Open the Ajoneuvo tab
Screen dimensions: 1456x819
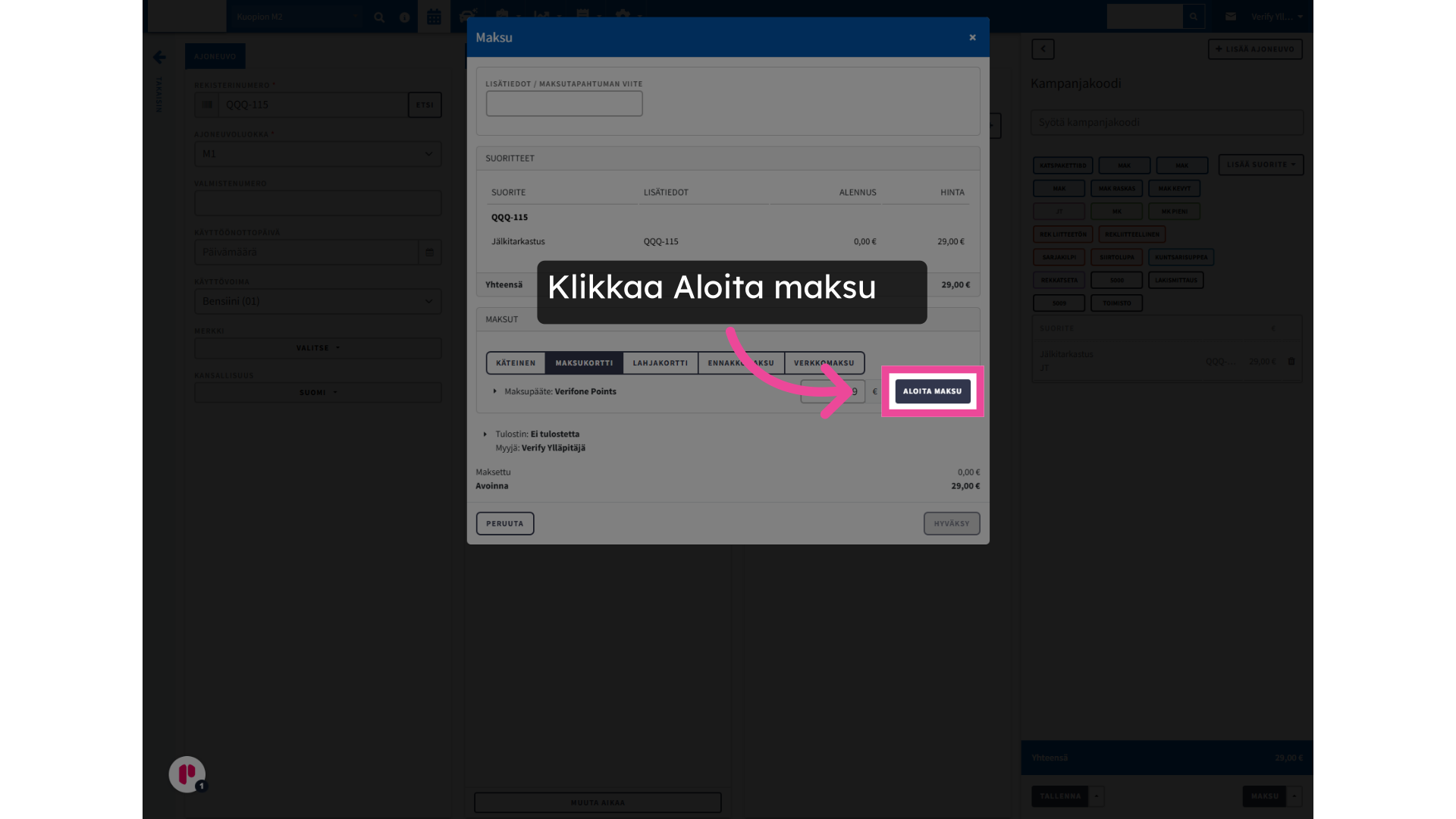click(215, 56)
